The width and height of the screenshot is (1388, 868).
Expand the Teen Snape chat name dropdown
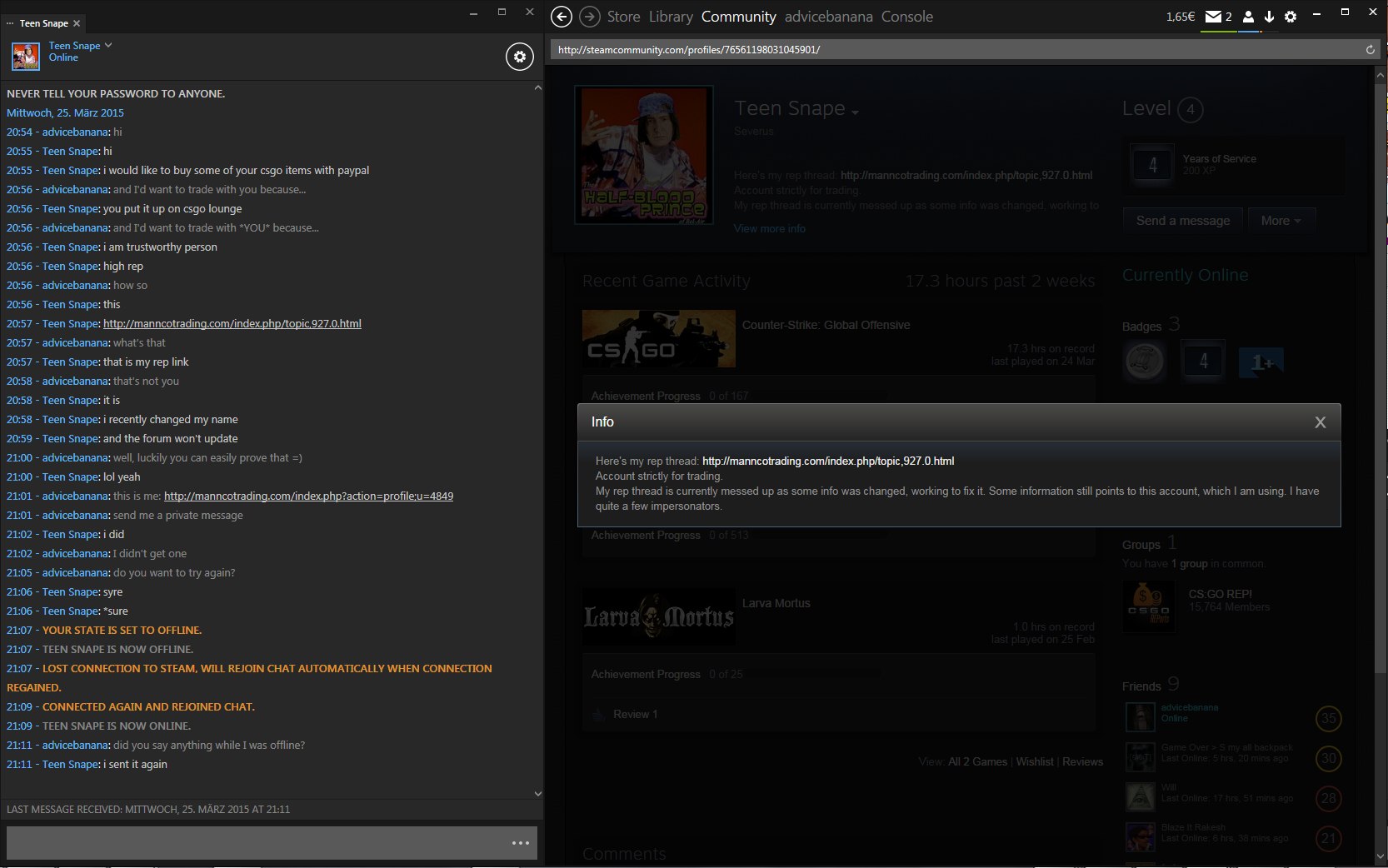coord(108,45)
